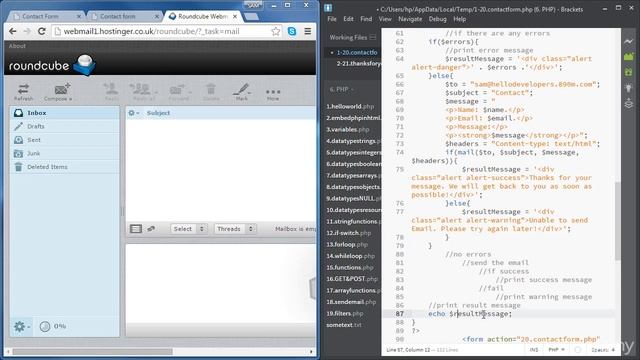Open Extension Manager icon in Brackets

coord(629,56)
